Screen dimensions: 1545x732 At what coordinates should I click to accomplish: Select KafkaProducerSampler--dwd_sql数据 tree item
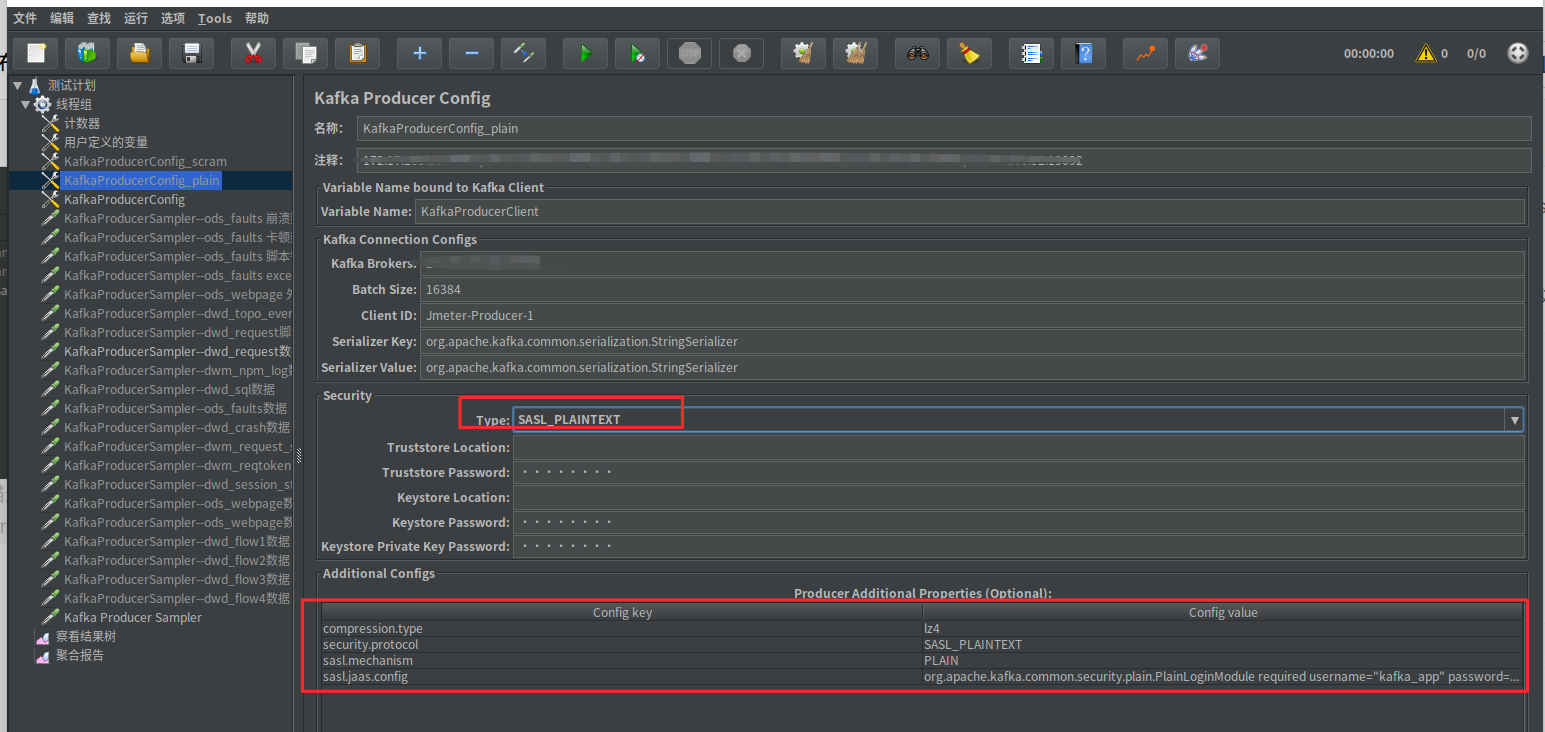169,389
